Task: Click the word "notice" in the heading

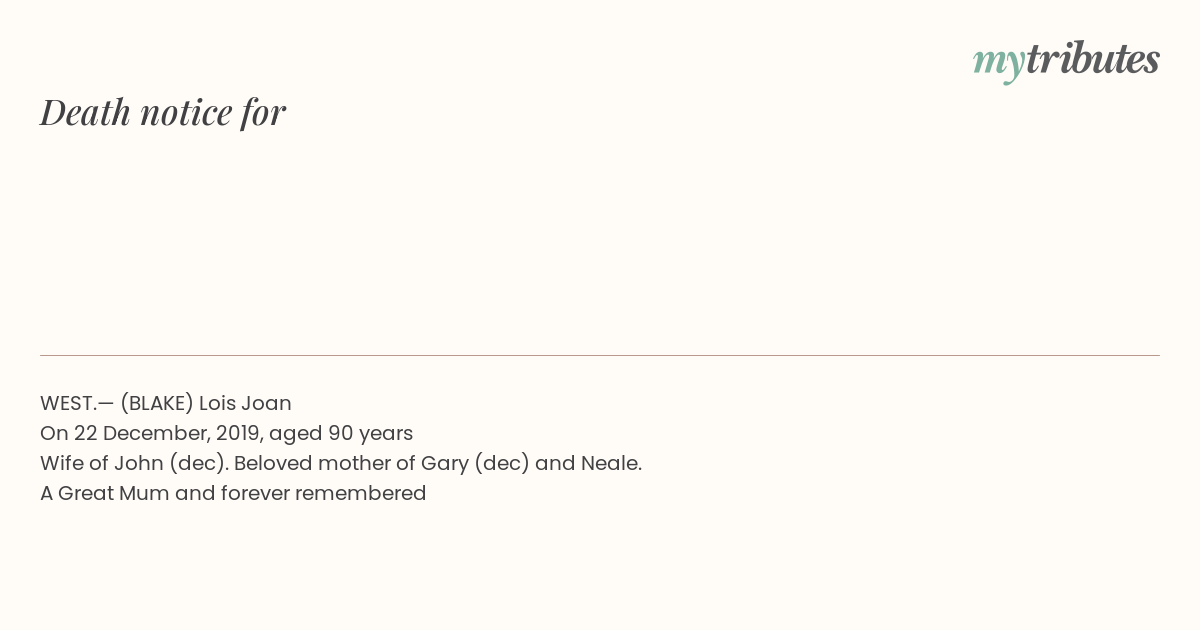Action: [x=186, y=114]
